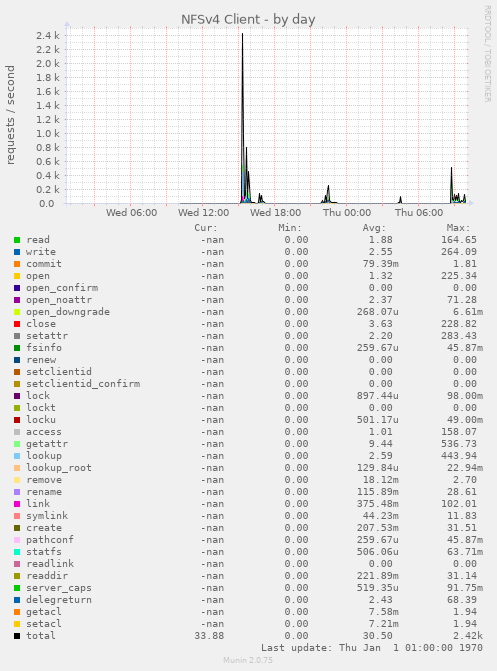Click the 'requests / second' axis title
The height and width of the screenshot is (671, 497).
(x=10, y=115)
